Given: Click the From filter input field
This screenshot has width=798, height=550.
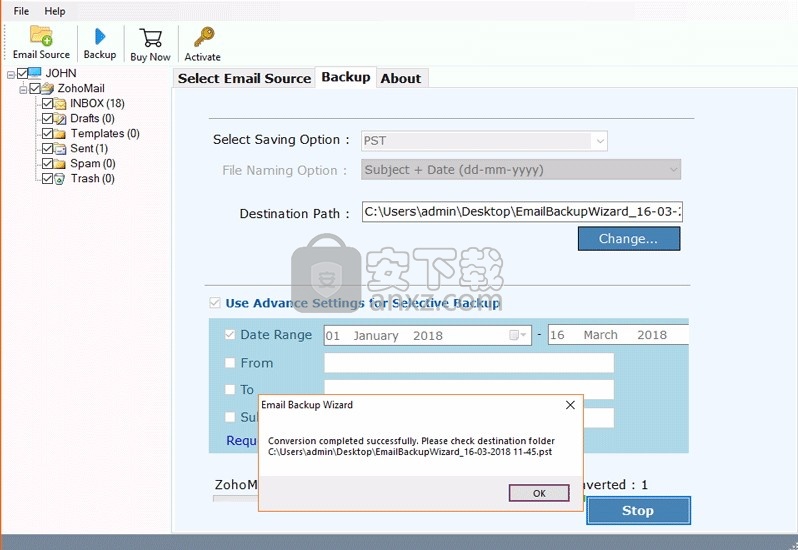Looking at the screenshot, I should click(469, 363).
